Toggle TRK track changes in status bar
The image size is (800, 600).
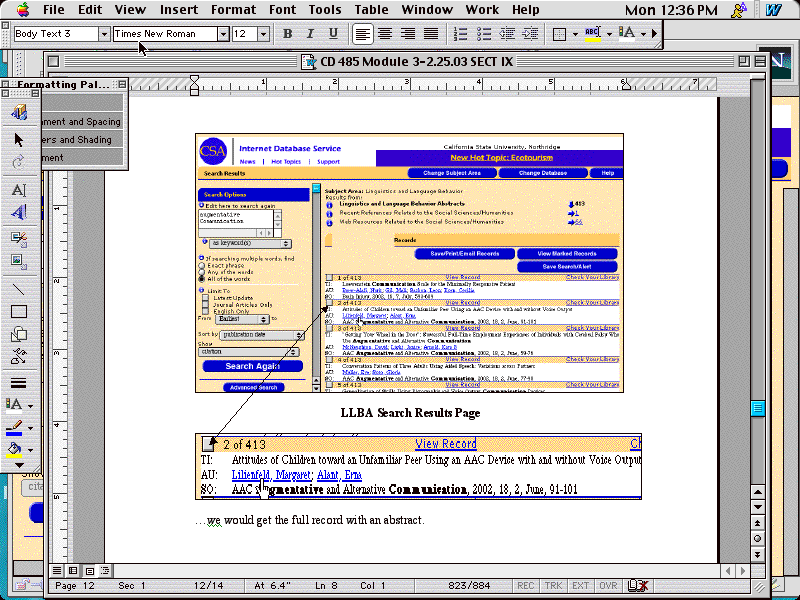pyautogui.click(x=553, y=586)
